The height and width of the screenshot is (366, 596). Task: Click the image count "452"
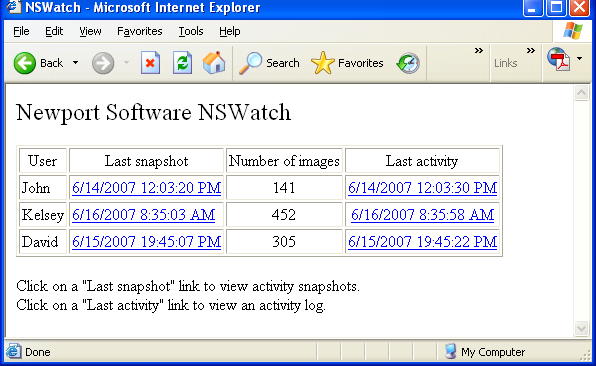point(284,215)
